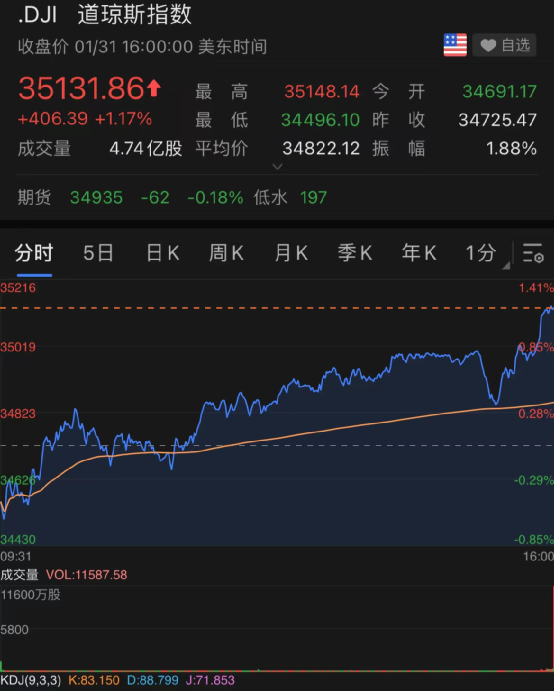This screenshot has width=554, height=691.
Task: Click the .DJI 道琼斯指数 title
Action: click(x=105, y=14)
